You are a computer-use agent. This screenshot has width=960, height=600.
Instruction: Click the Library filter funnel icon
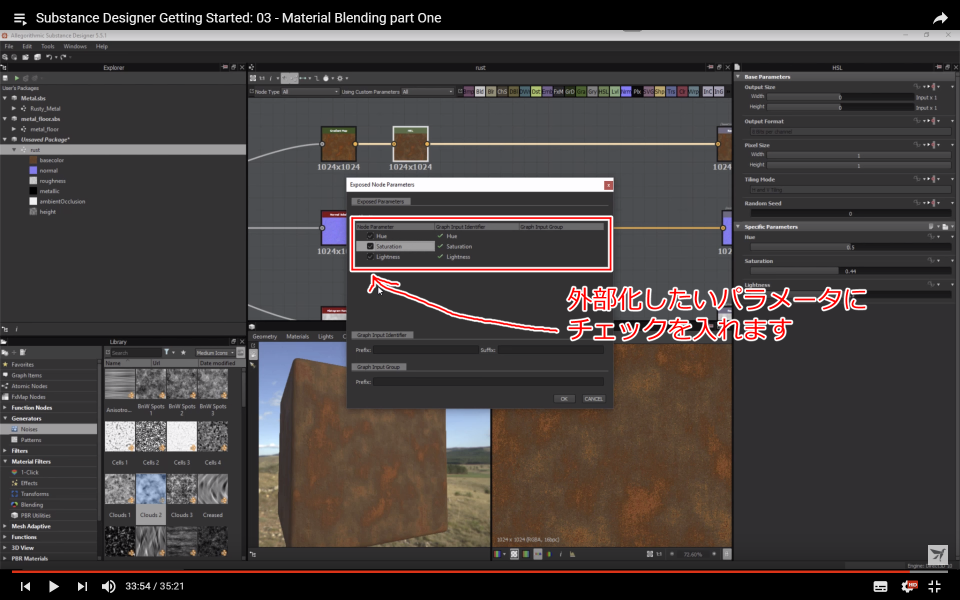tap(167, 353)
